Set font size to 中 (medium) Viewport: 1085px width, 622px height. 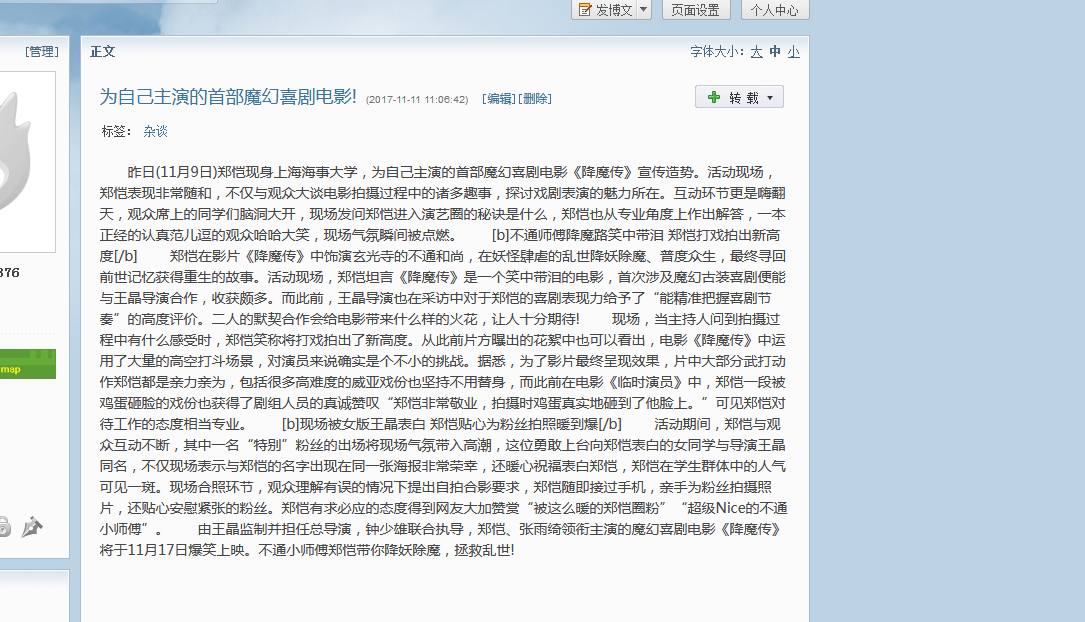pos(775,52)
